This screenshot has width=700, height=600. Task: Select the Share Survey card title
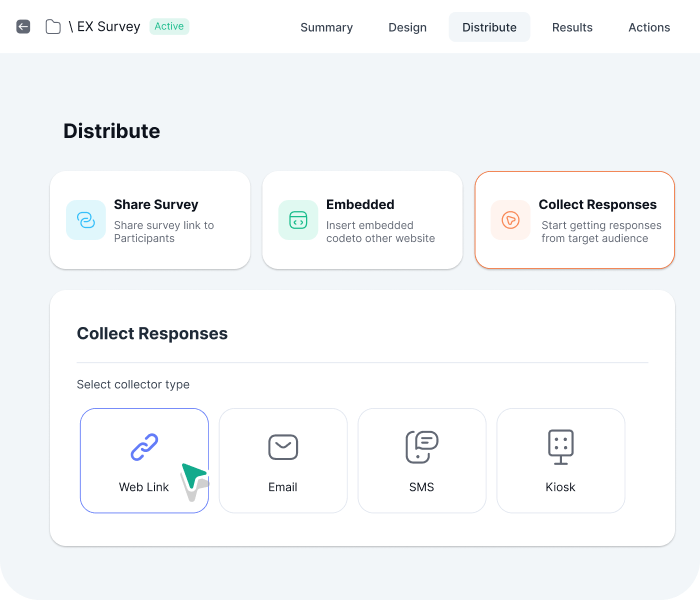click(x=156, y=204)
